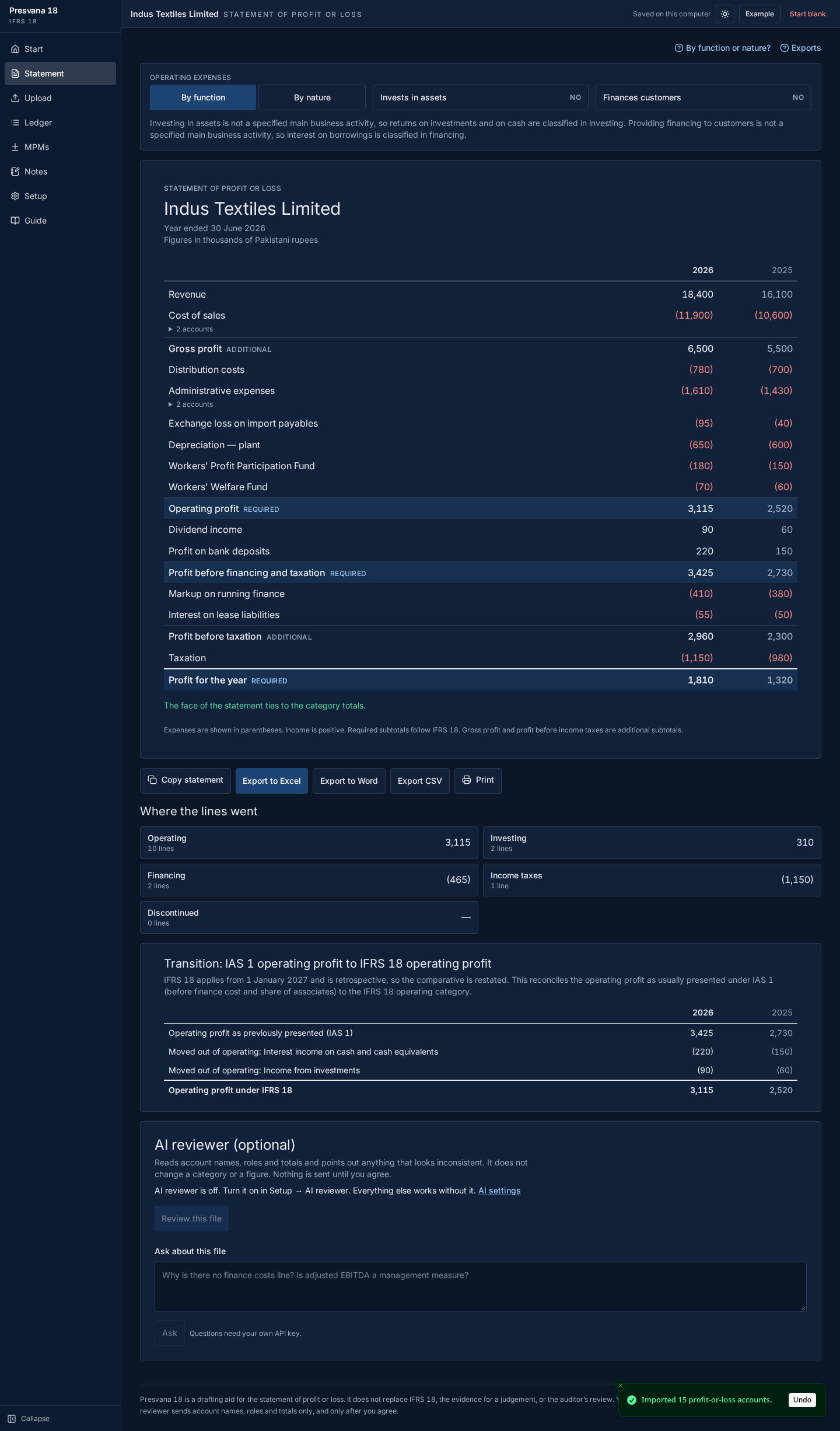The image size is (840, 1431).
Task: Click the Print button
Action: point(478,780)
